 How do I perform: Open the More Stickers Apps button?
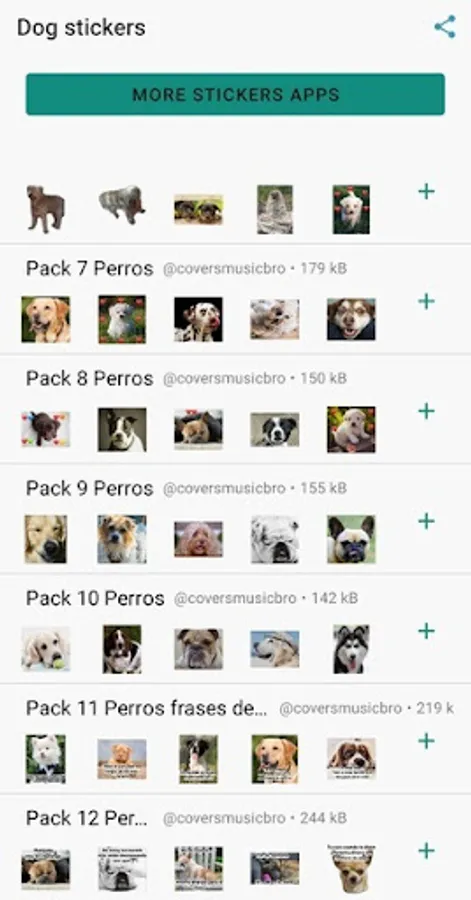tap(235, 94)
